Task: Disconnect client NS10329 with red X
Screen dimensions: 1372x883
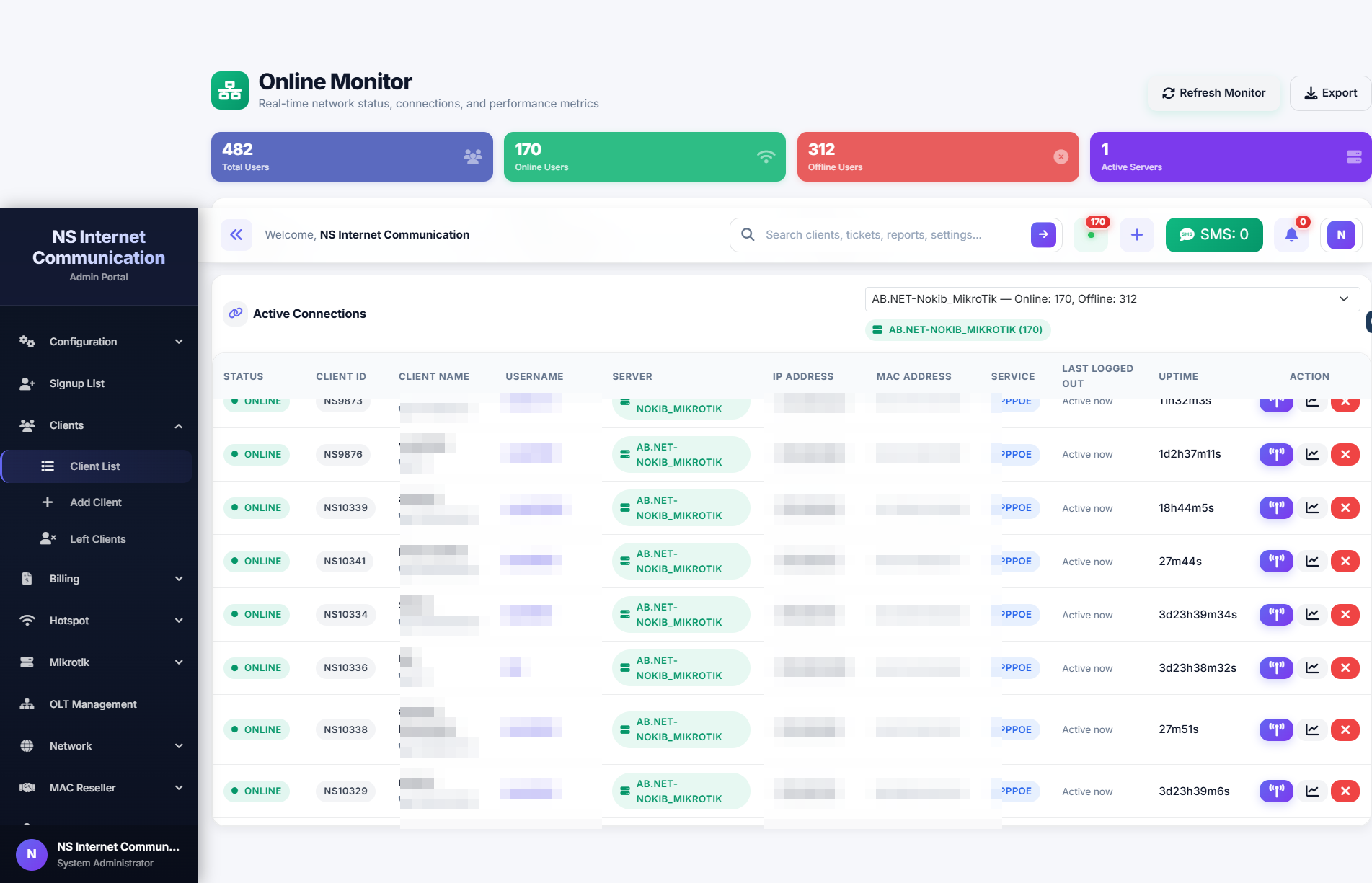Action: pyautogui.click(x=1345, y=791)
